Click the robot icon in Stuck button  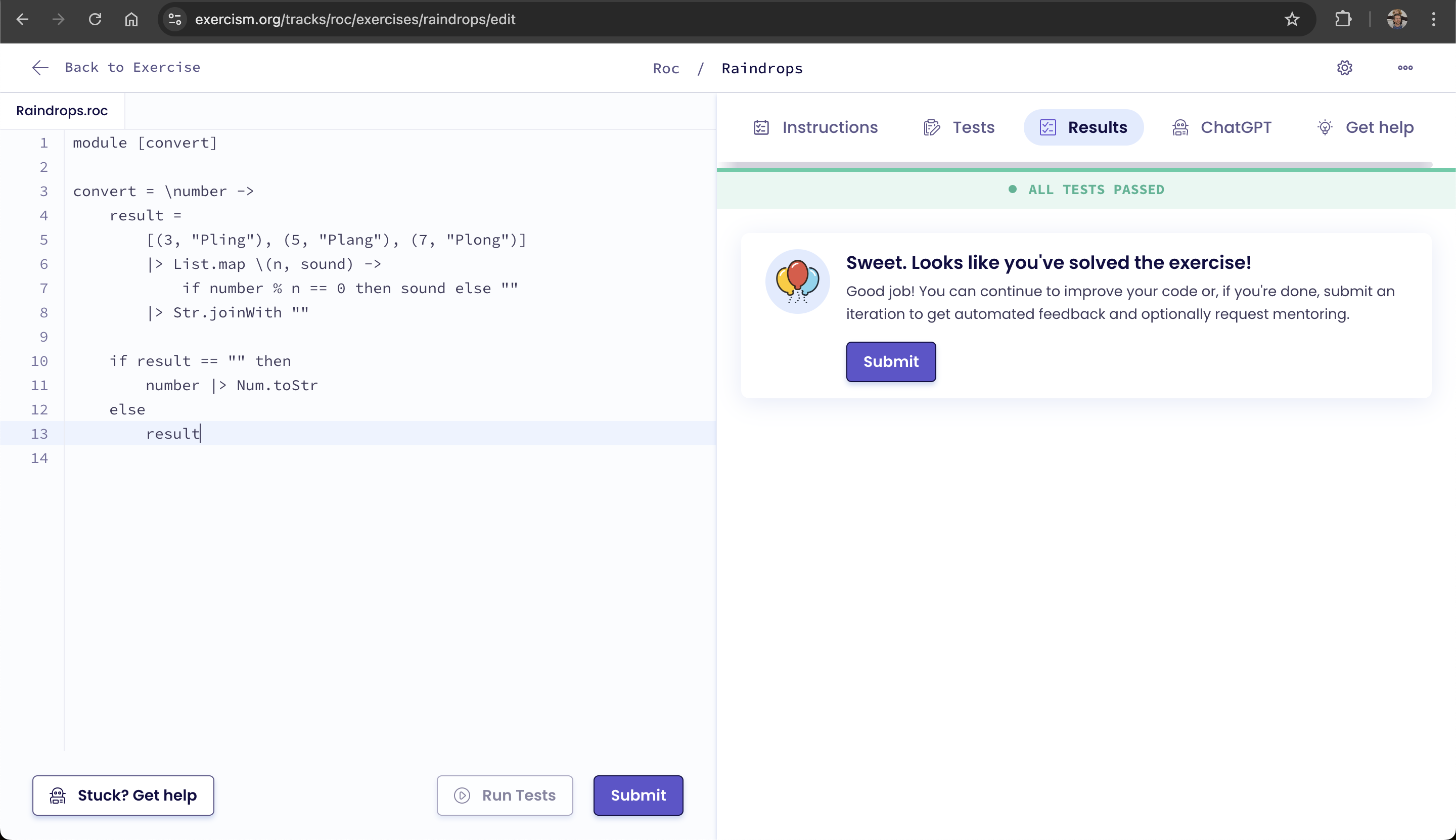tap(58, 796)
